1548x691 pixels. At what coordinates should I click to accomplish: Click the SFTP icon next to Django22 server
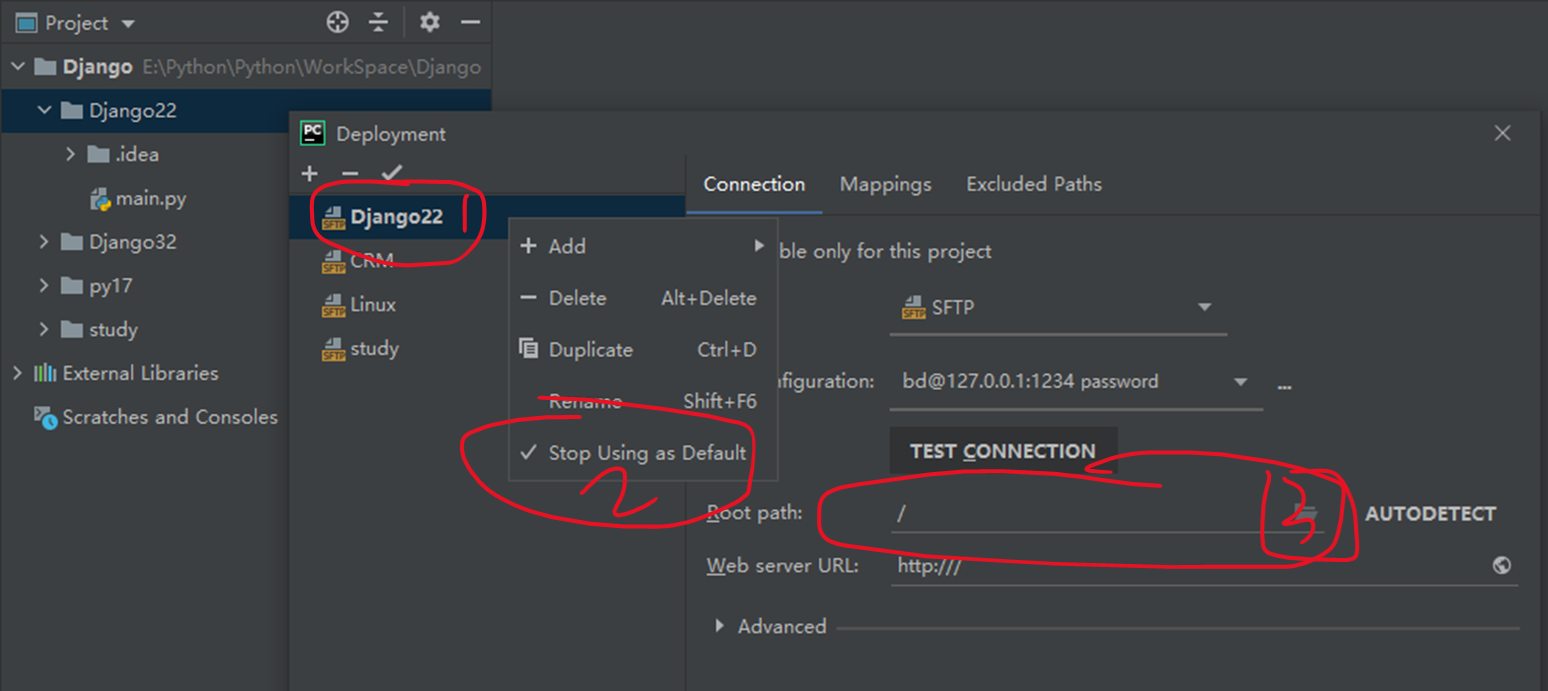[333, 218]
